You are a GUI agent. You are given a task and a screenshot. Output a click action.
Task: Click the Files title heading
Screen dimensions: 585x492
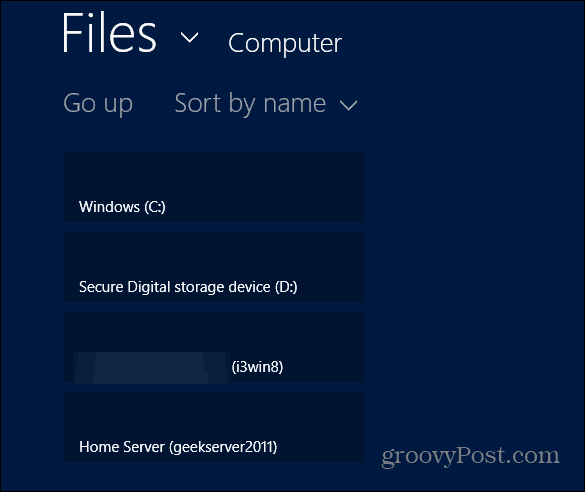[x=109, y=33]
